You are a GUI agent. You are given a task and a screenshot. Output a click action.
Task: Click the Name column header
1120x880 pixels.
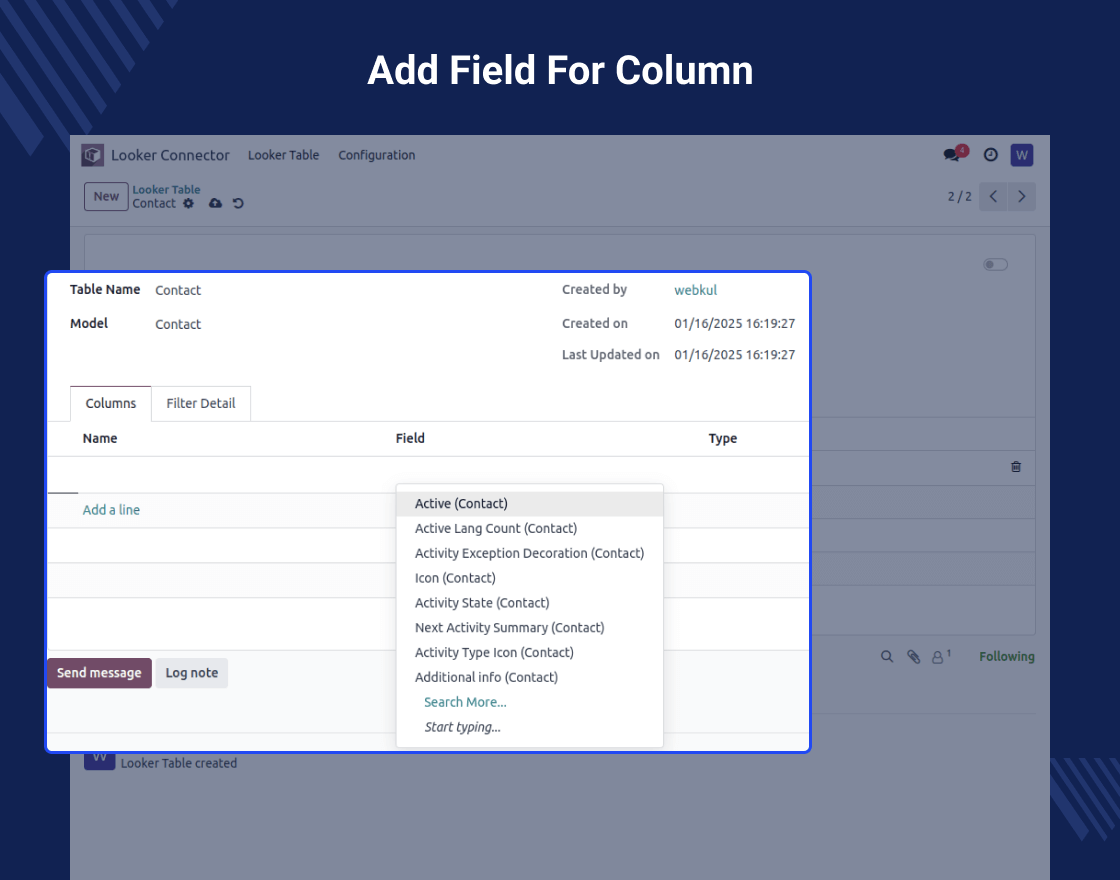pyautogui.click(x=100, y=439)
